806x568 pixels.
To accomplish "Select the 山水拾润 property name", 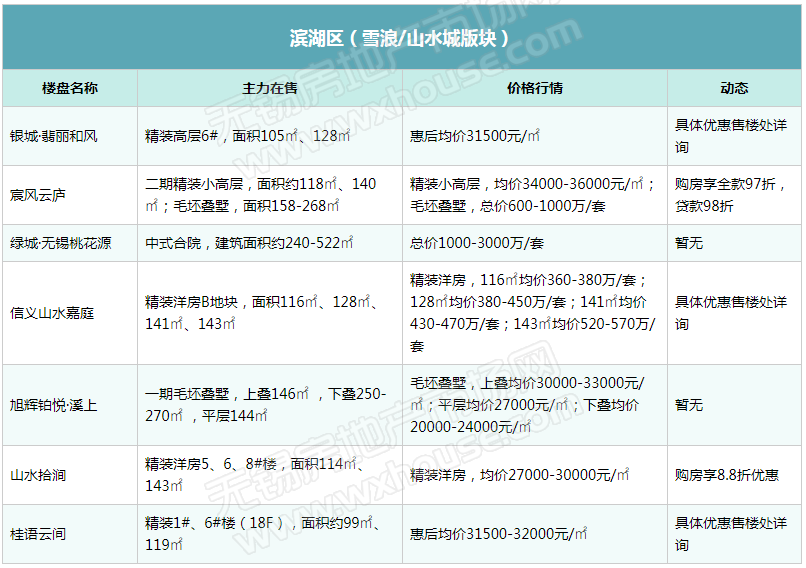I will click(38, 475).
